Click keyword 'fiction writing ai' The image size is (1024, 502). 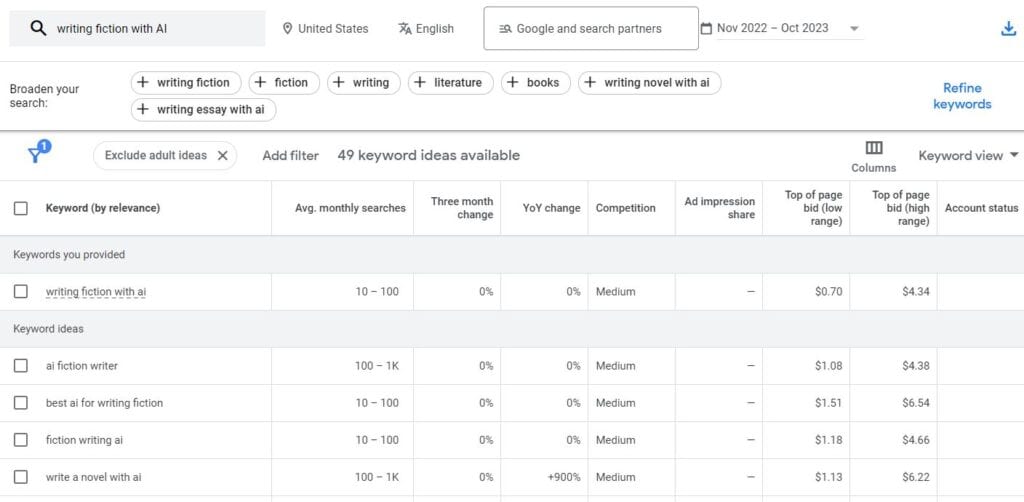(x=84, y=440)
